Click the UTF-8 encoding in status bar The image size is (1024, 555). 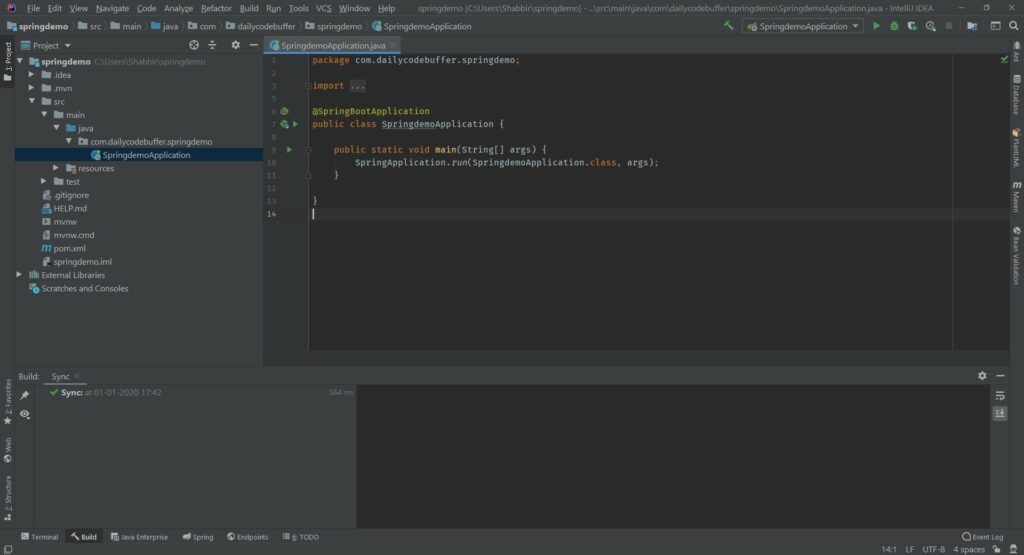(x=933, y=549)
